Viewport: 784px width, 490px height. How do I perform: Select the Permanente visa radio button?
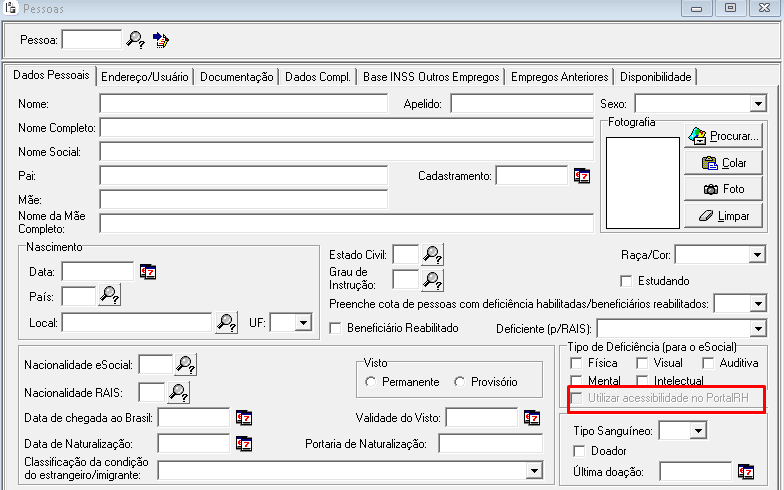[x=371, y=382]
